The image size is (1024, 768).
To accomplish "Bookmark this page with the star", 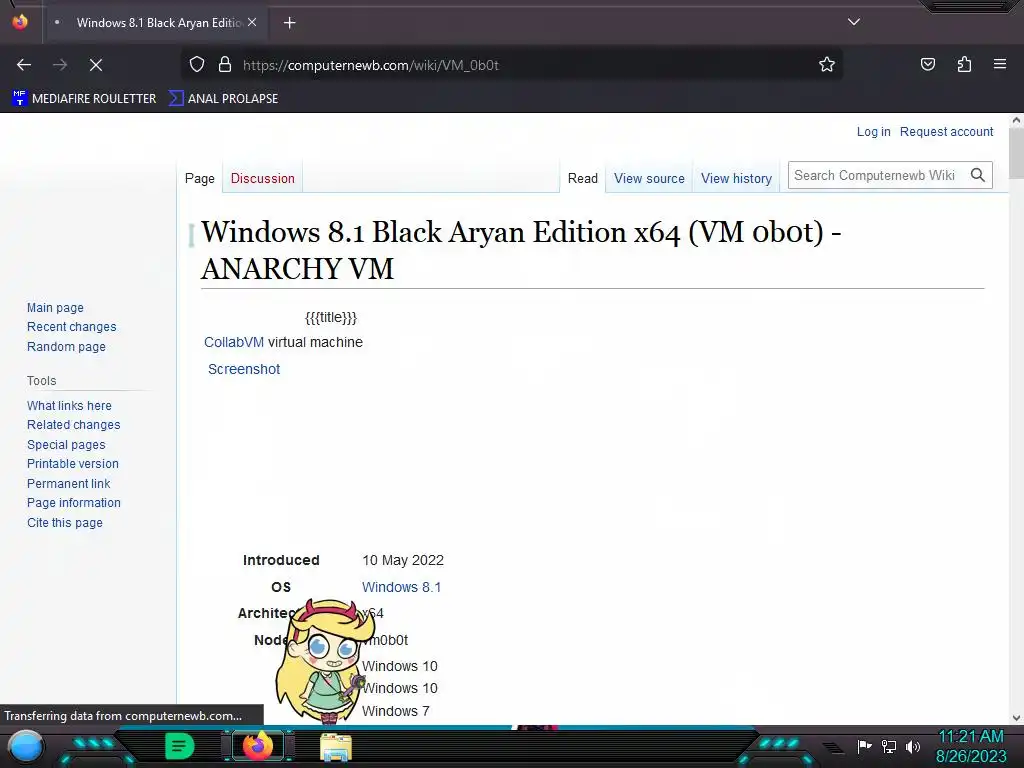I will 827,65.
